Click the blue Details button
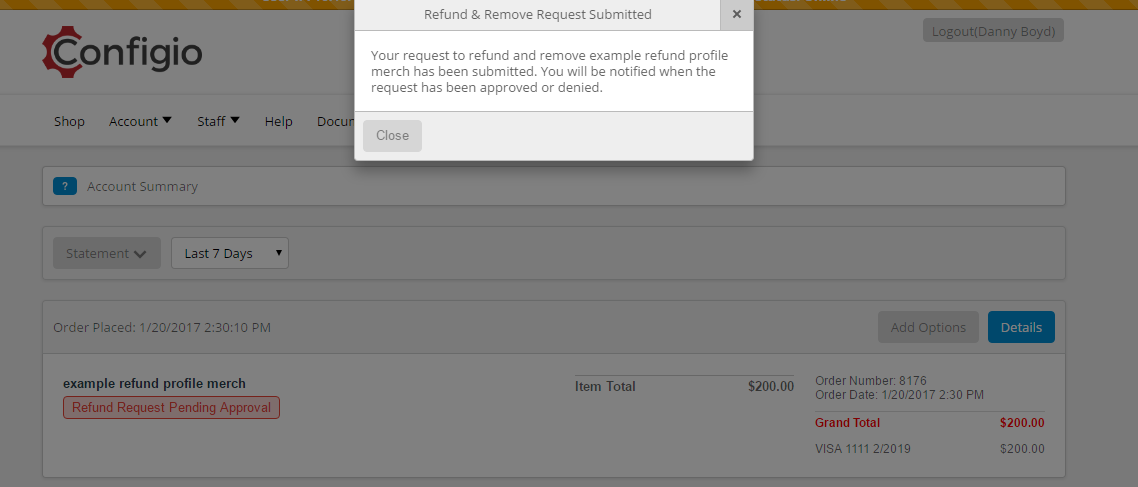1138x487 pixels. [x=1021, y=327]
